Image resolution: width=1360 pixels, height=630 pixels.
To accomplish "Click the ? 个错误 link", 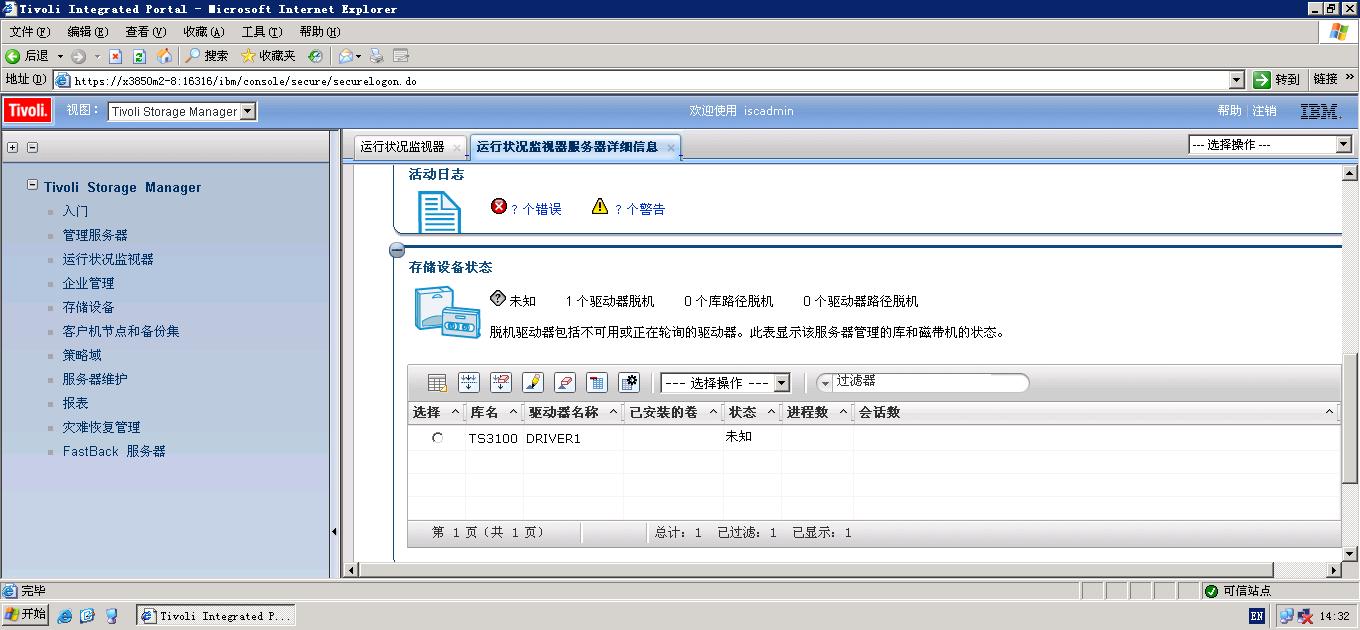I will [x=536, y=209].
